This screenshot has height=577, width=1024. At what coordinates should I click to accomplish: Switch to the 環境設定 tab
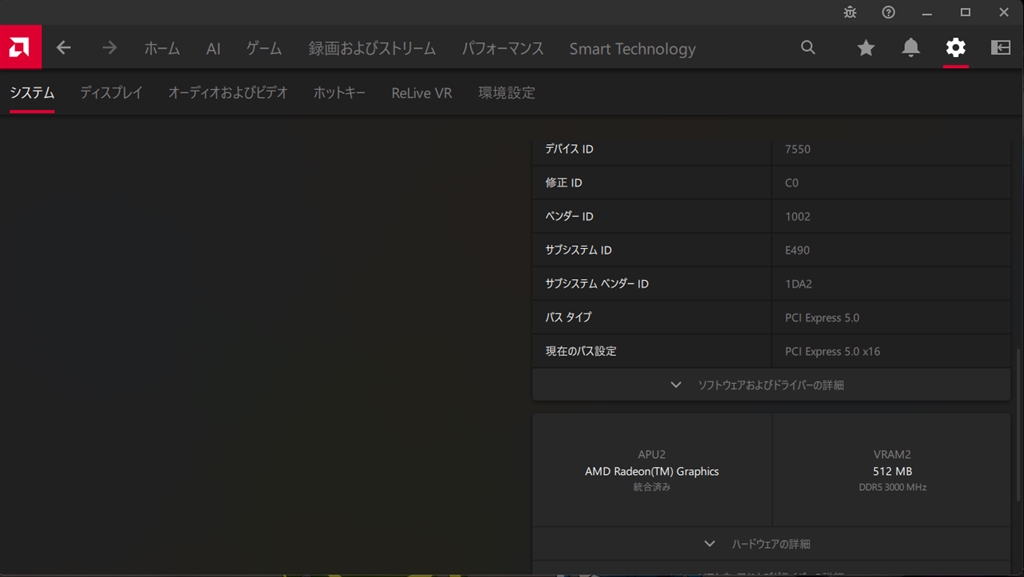click(506, 93)
